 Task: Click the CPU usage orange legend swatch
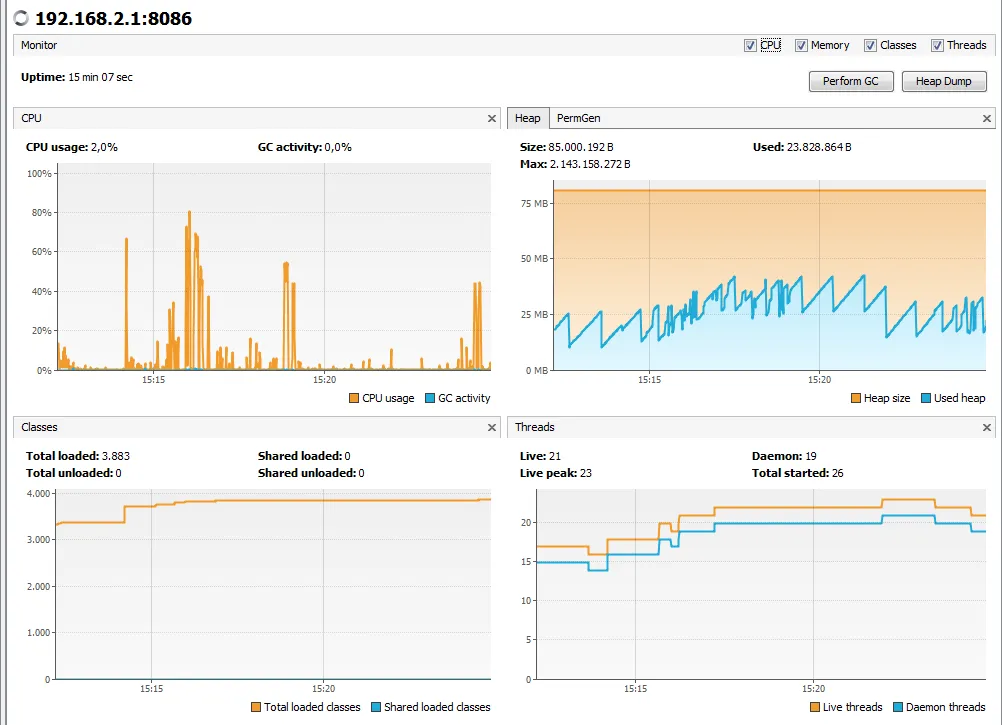click(x=354, y=398)
